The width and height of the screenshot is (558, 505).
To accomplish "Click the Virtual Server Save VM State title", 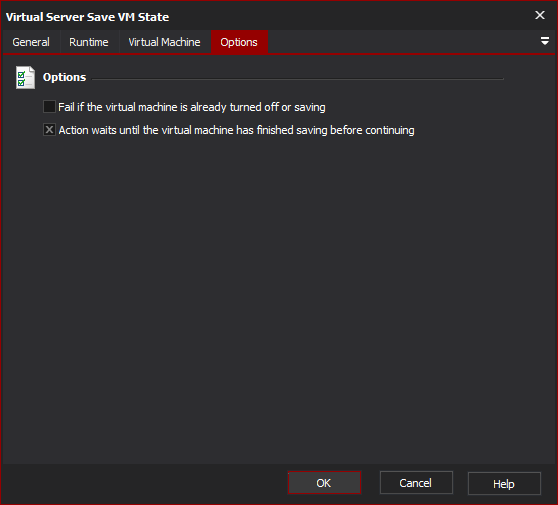I will [x=88, y=17].
